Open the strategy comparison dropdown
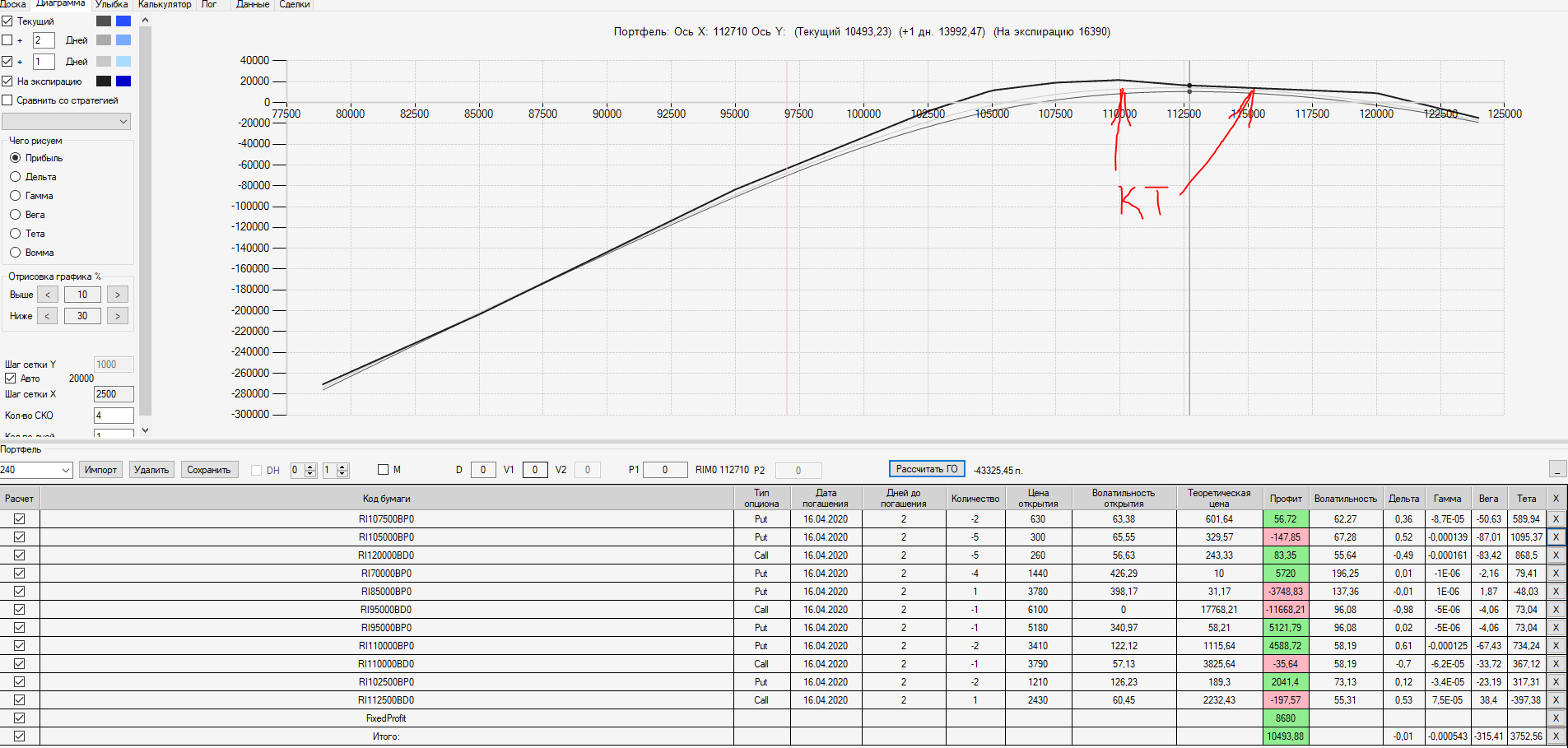 [x=67, y=122]
